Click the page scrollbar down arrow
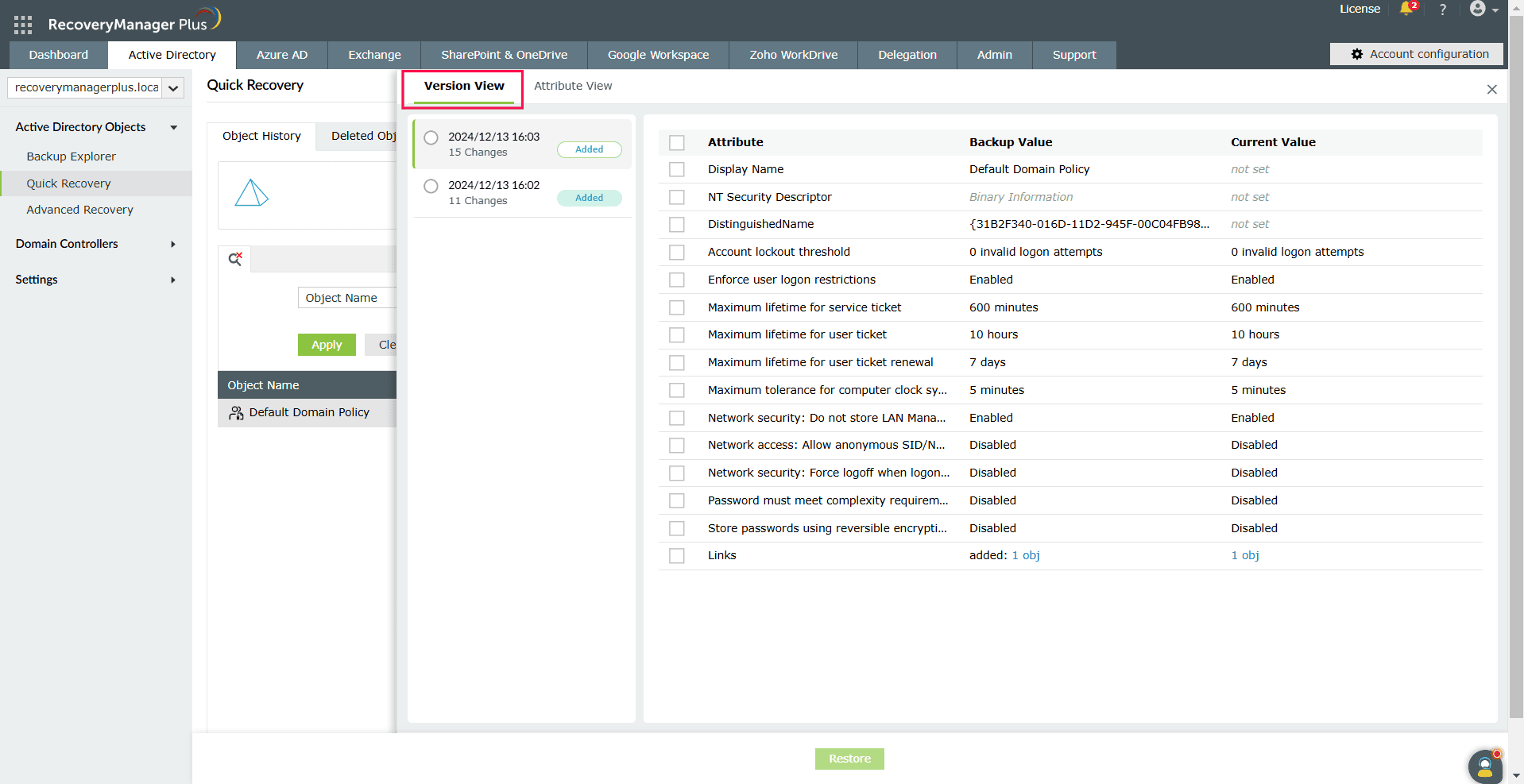The image size is (1524, 784). tap(1516, 775)
